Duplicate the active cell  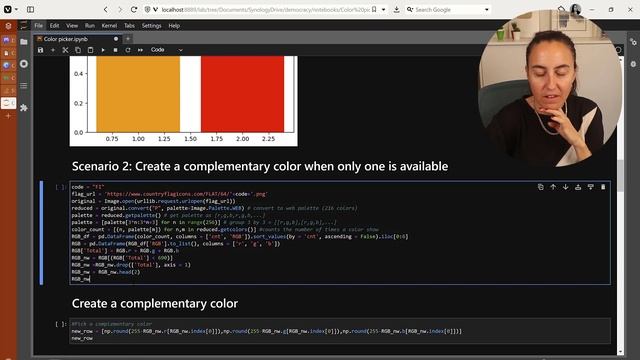[540, 187]
